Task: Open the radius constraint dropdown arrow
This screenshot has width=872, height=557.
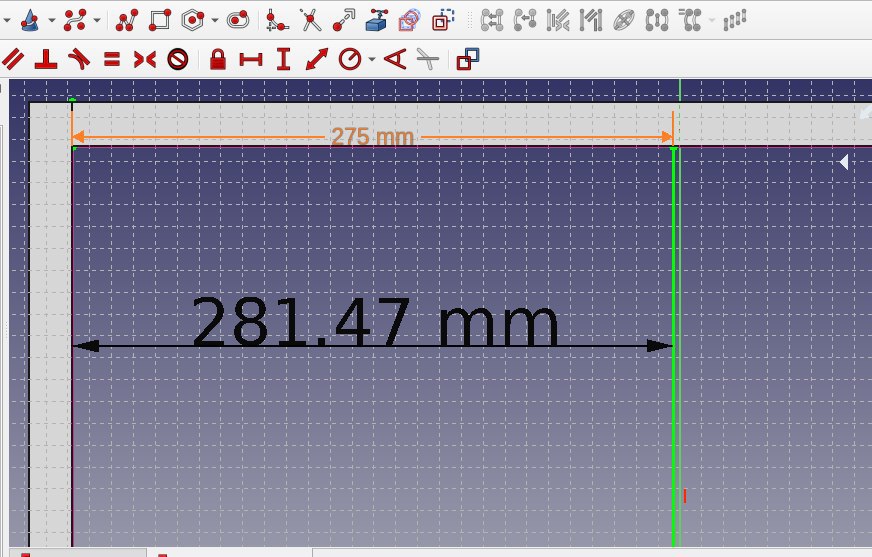Action: (371, 59)
